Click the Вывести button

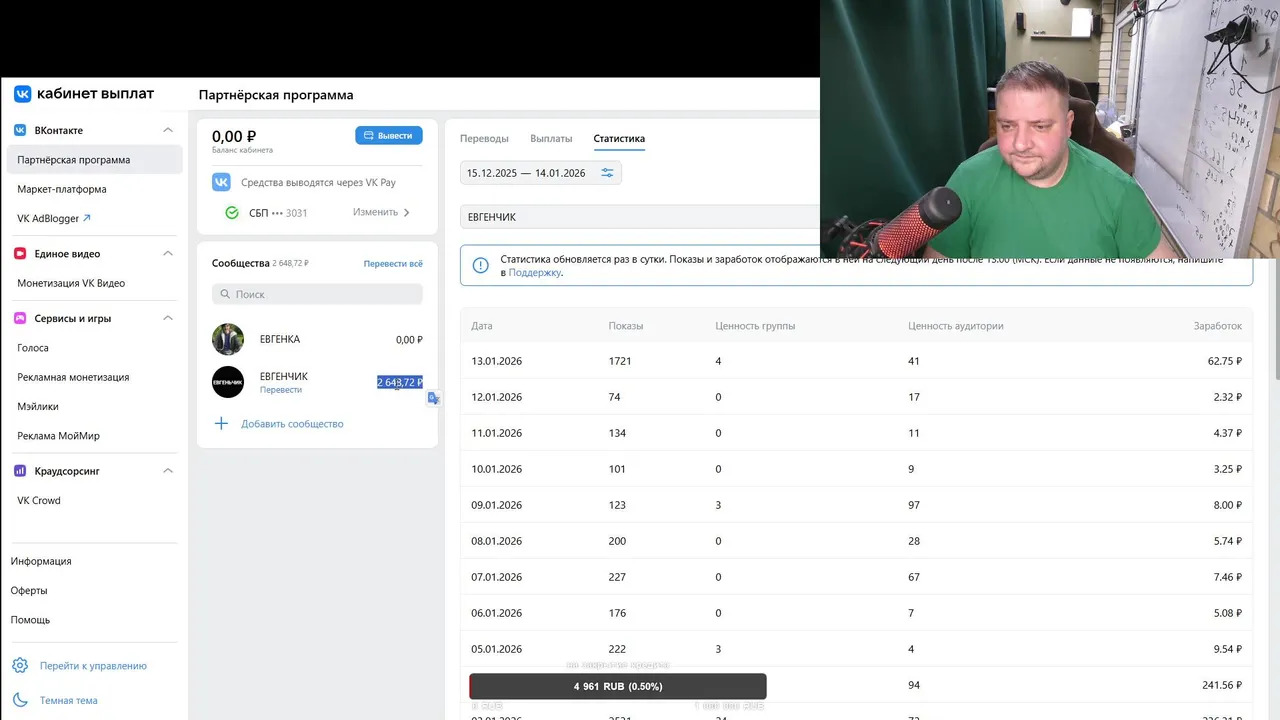389,135
